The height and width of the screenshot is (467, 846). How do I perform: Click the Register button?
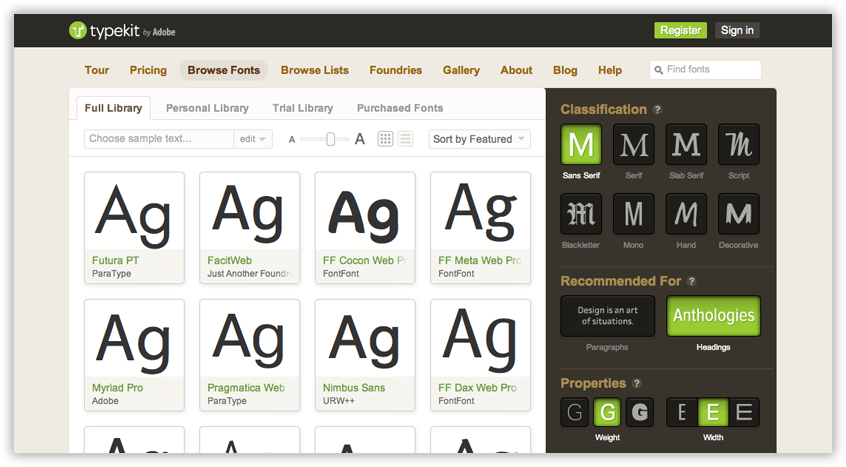(680, 30)
